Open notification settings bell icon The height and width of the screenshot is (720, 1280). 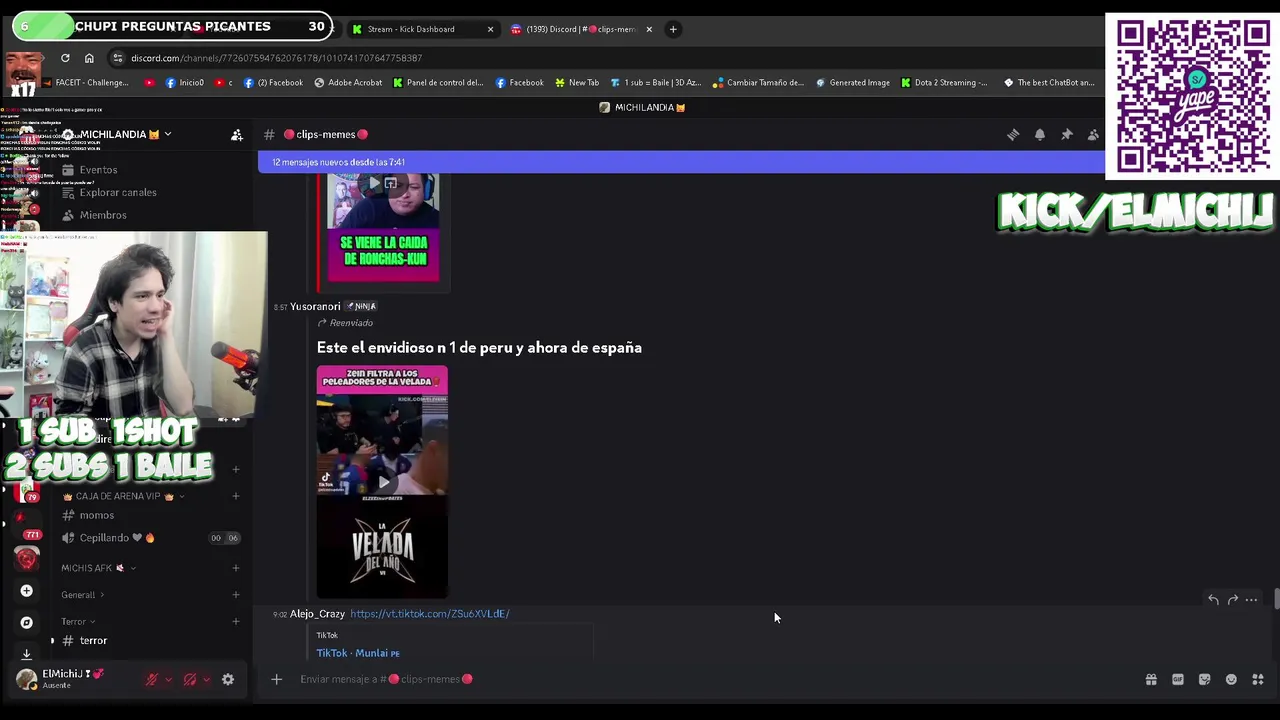[x=1040, y=135]
